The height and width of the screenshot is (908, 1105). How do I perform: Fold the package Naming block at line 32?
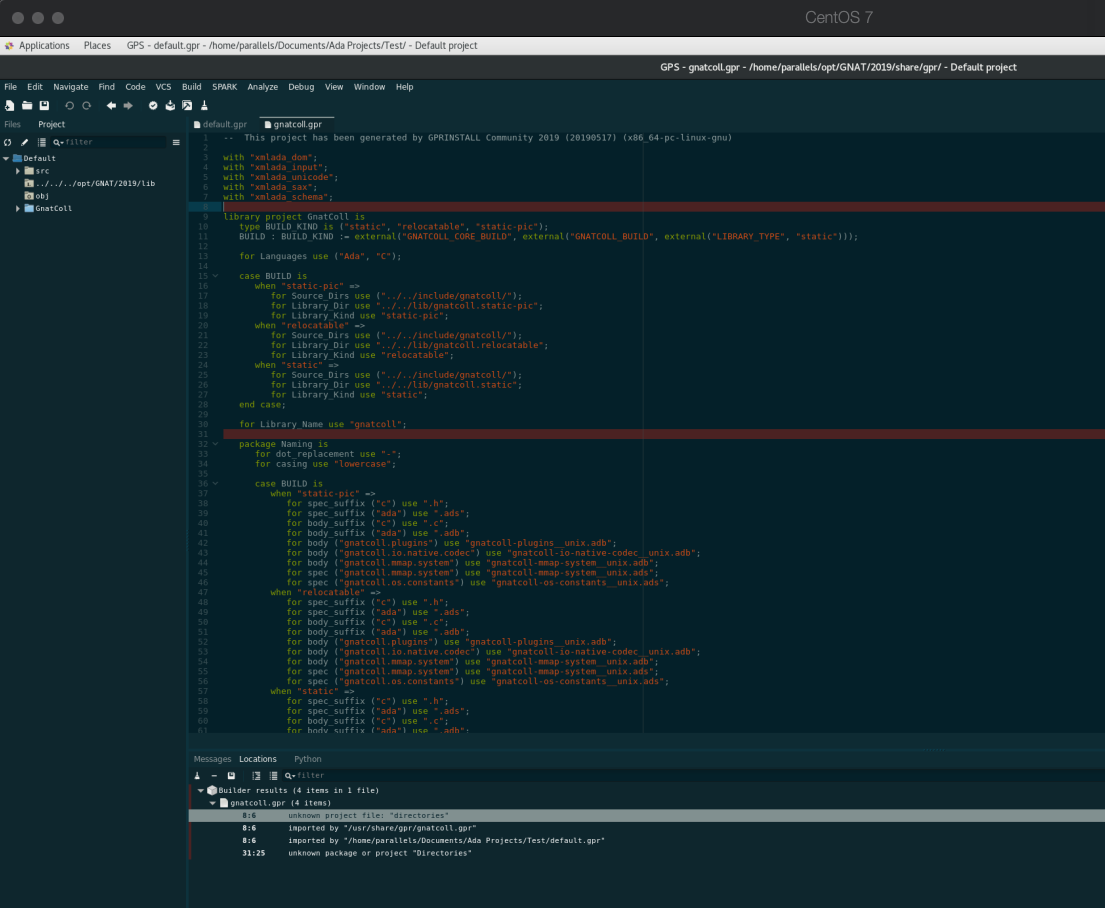[214, 443]
